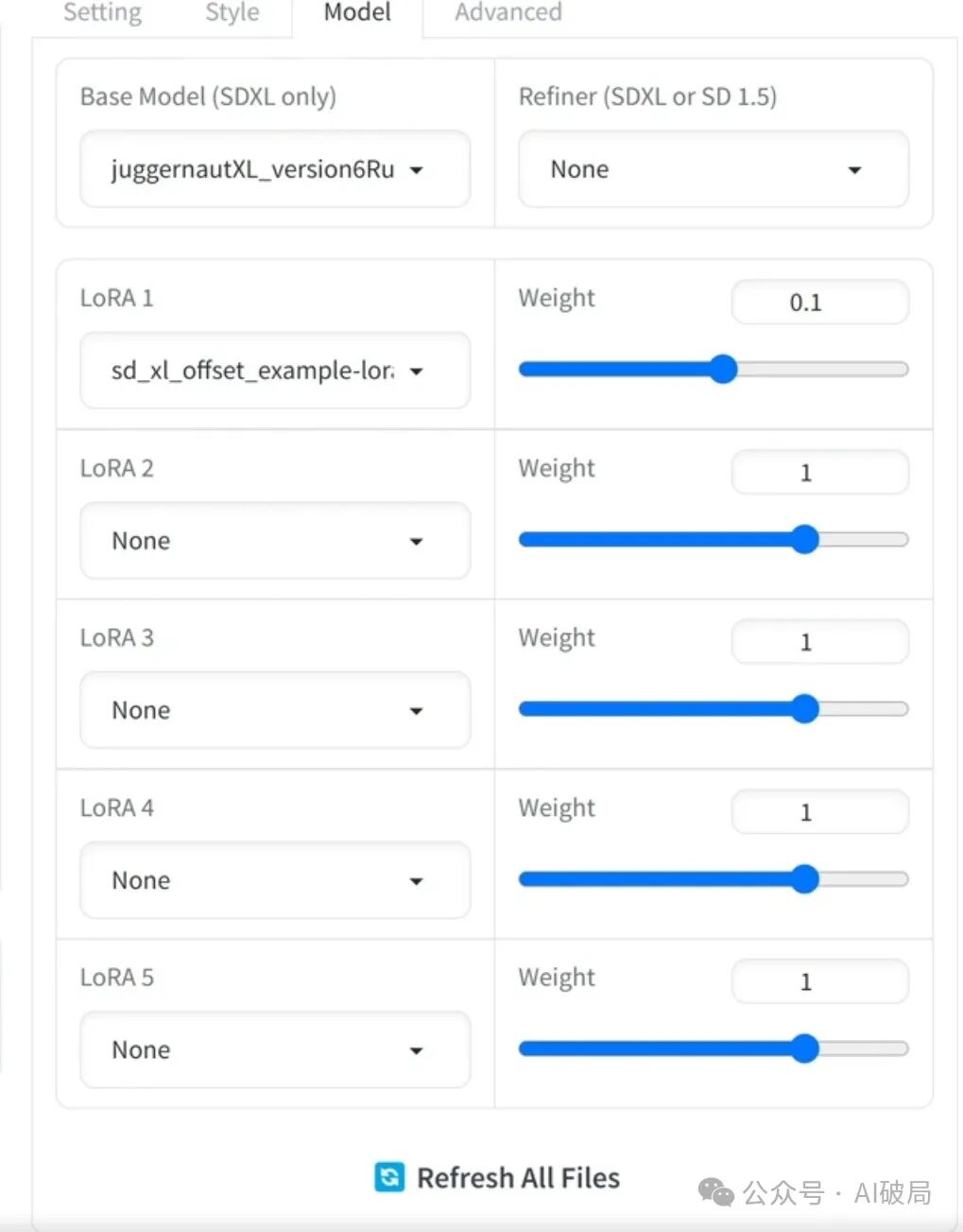Click the LoRA 5 weight slider handle
963x1232 pixels.
point(804,1048)
